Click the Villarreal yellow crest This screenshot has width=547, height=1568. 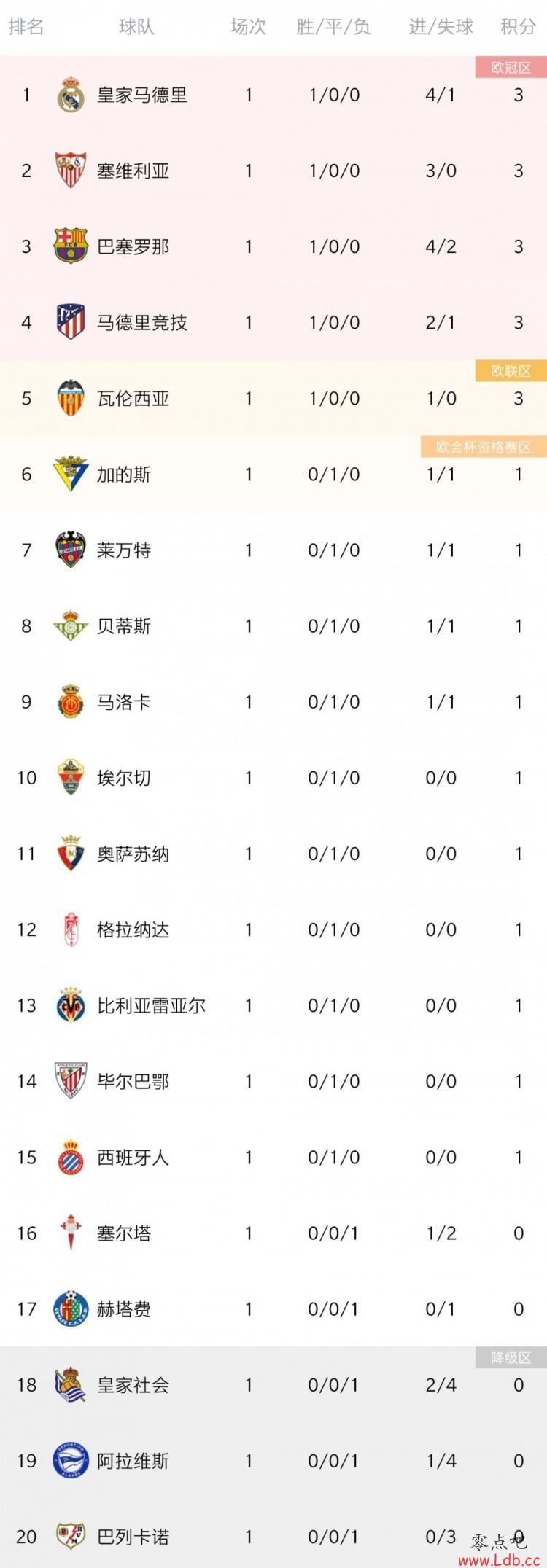pyautogui.click(x=71, y=1005)
